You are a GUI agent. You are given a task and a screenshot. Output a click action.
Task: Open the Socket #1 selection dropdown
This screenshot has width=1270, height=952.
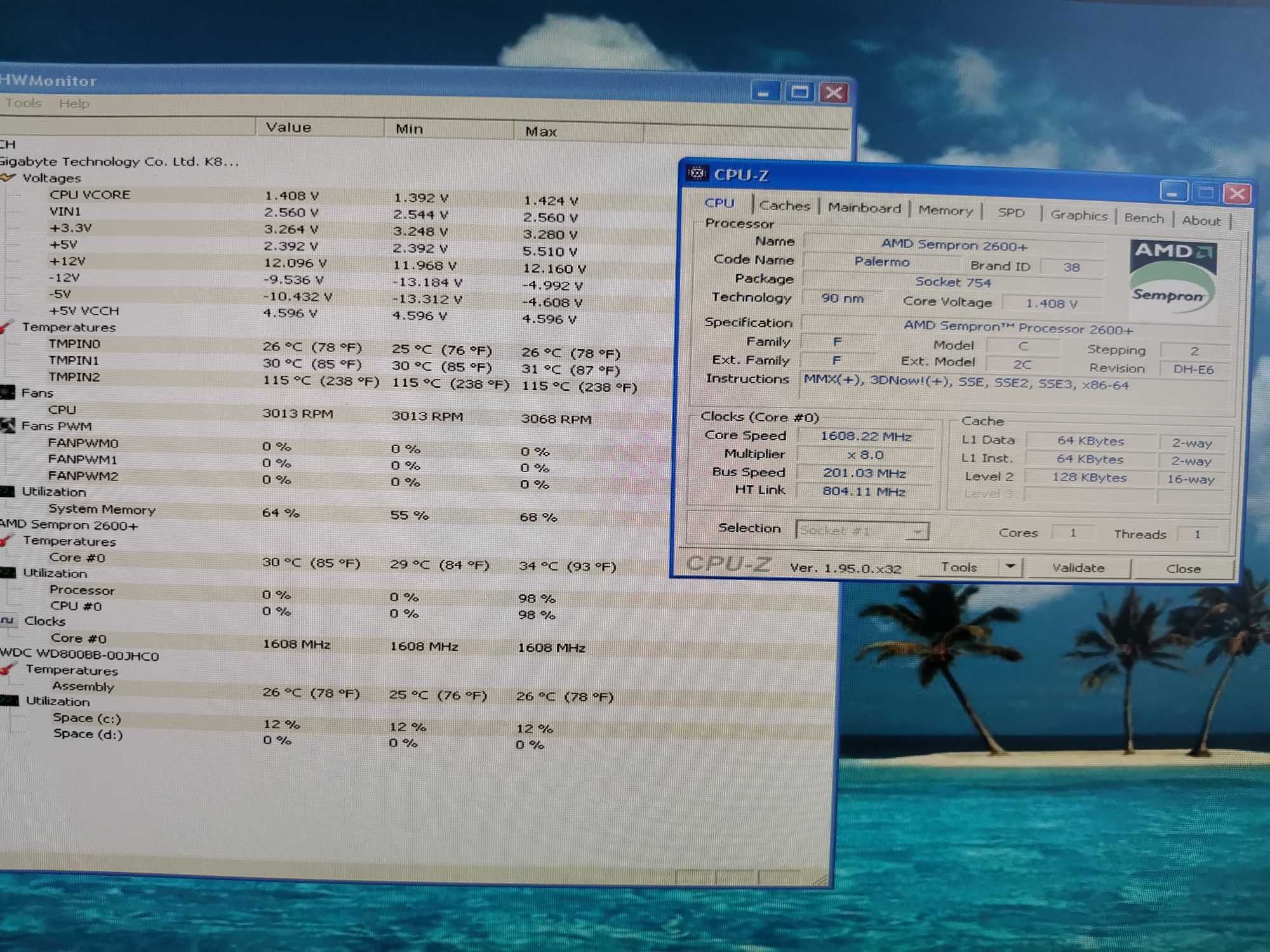coord(917,531)
